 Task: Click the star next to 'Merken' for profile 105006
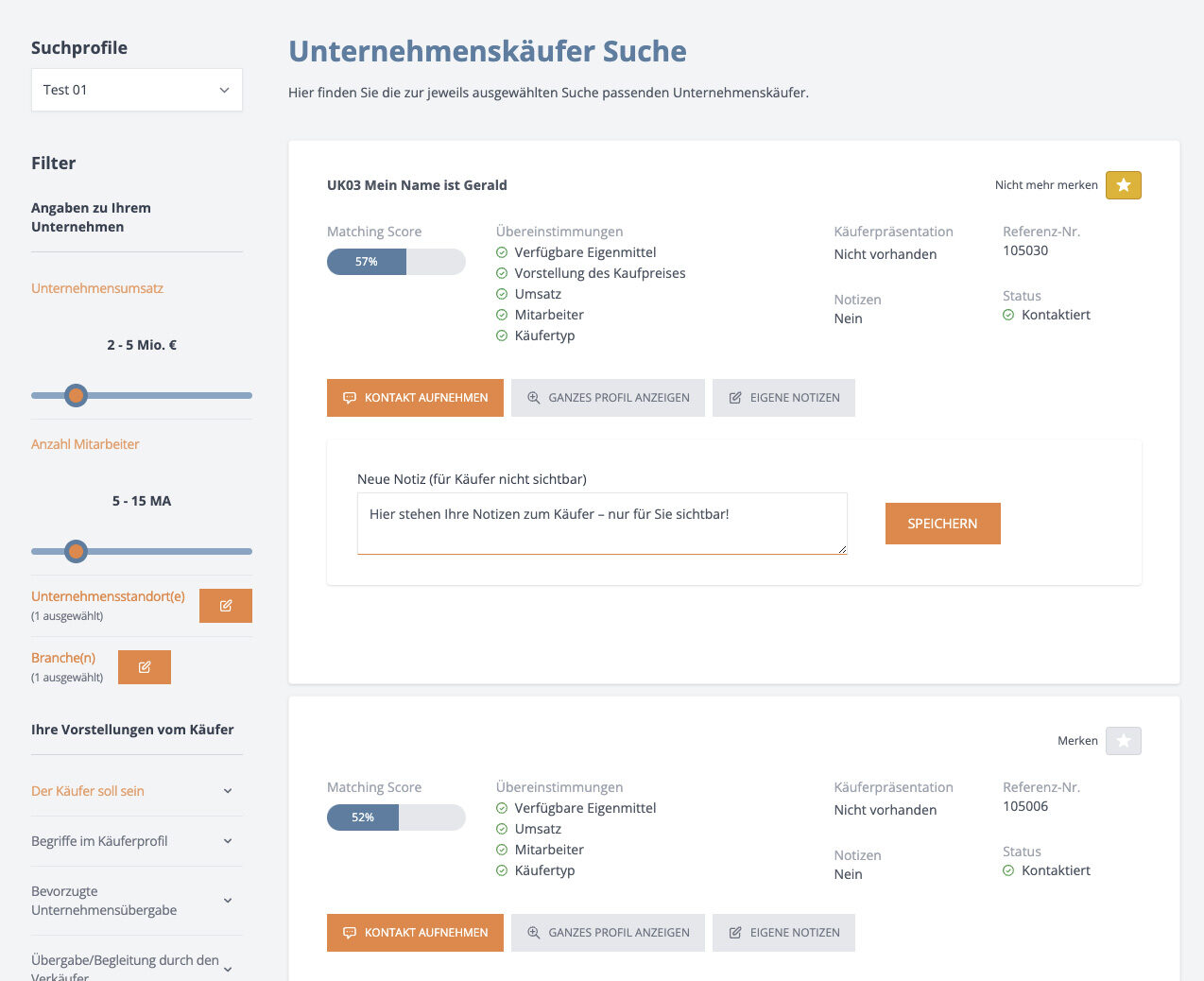point(1123,741)
